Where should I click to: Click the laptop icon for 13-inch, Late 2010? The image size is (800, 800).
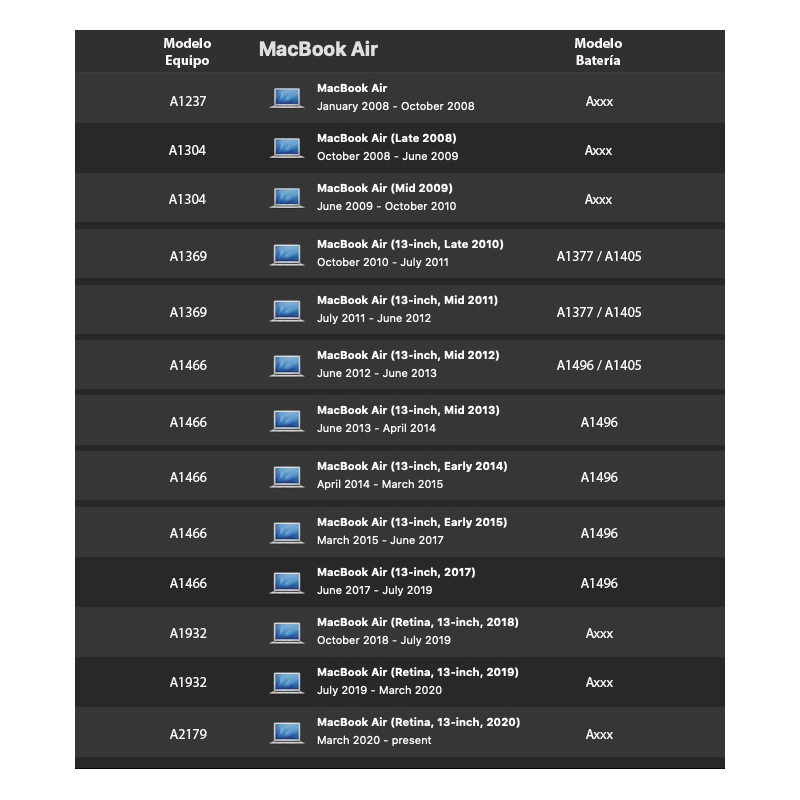(287, 254)
